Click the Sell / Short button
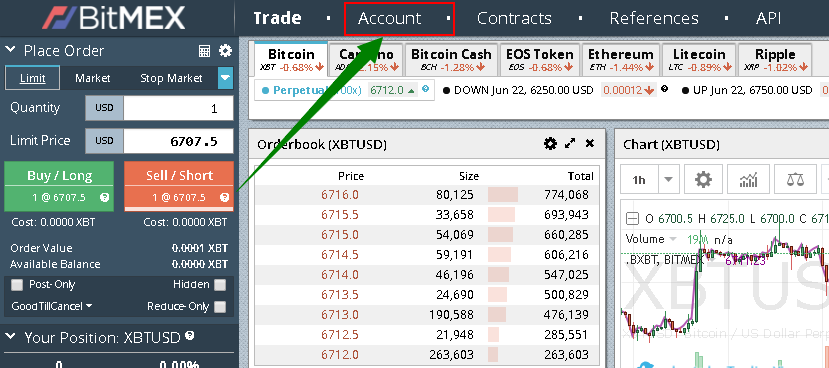The width and height of the screenshot is (829, 368). 179,187
